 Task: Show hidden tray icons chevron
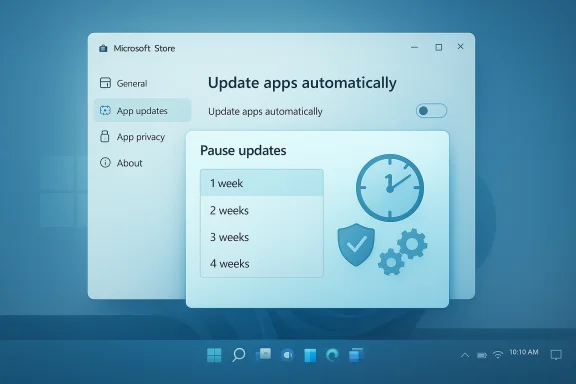tap(465, 355)
